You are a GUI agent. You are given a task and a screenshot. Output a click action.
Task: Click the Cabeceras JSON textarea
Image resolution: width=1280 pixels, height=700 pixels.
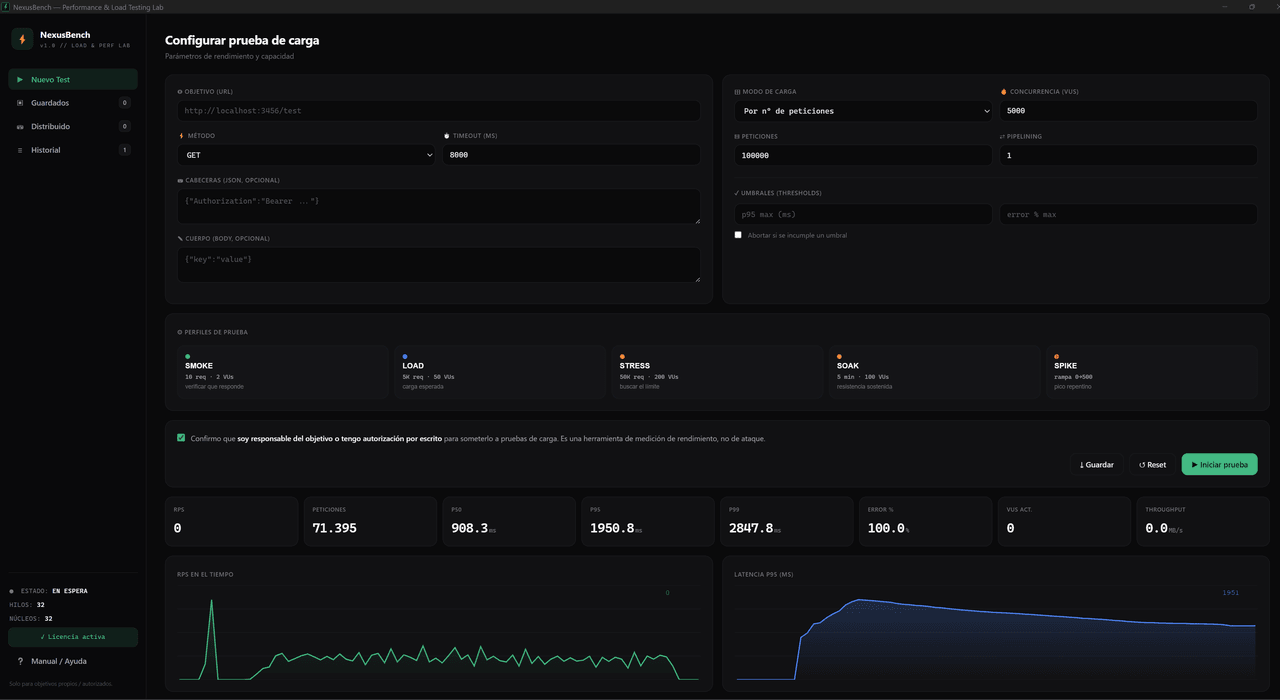(x=439, y=206)
